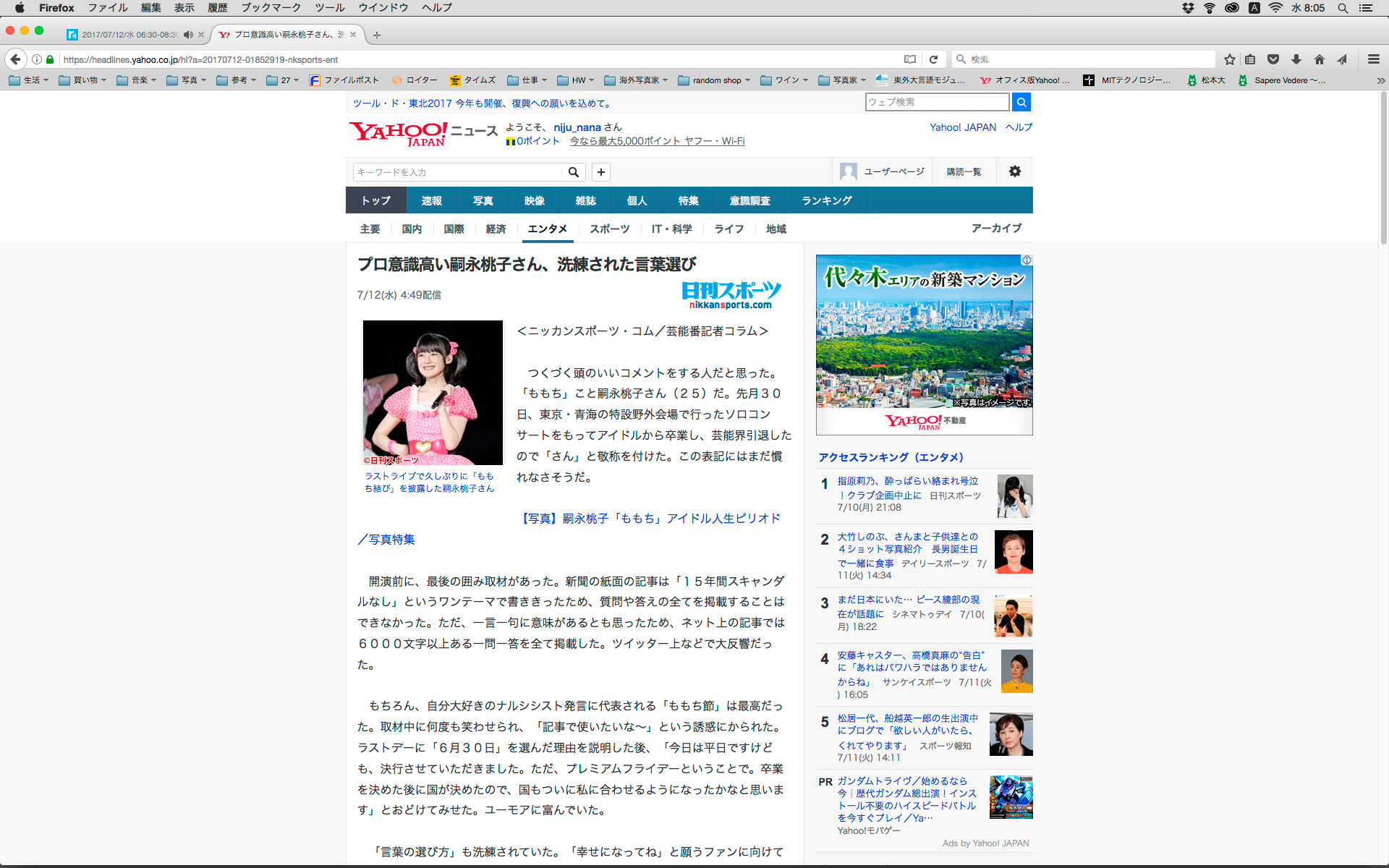
Task: Click the Firefox reload page icon
Action: coord(933,59)
